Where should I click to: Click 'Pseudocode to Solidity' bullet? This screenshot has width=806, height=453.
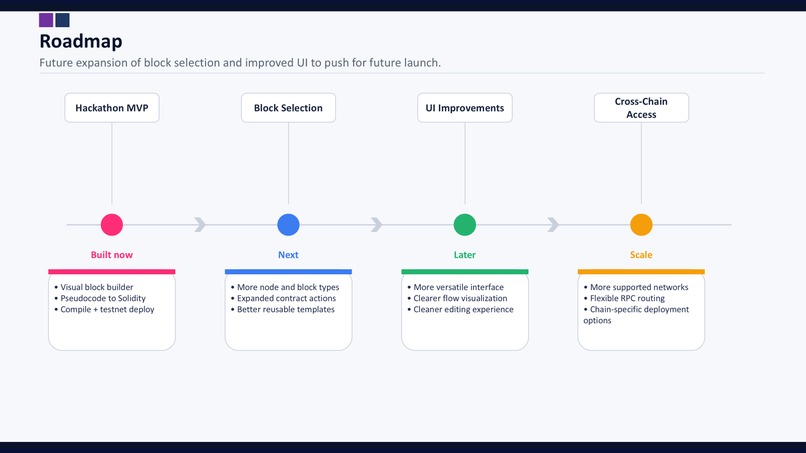click(x=100, y=298)
